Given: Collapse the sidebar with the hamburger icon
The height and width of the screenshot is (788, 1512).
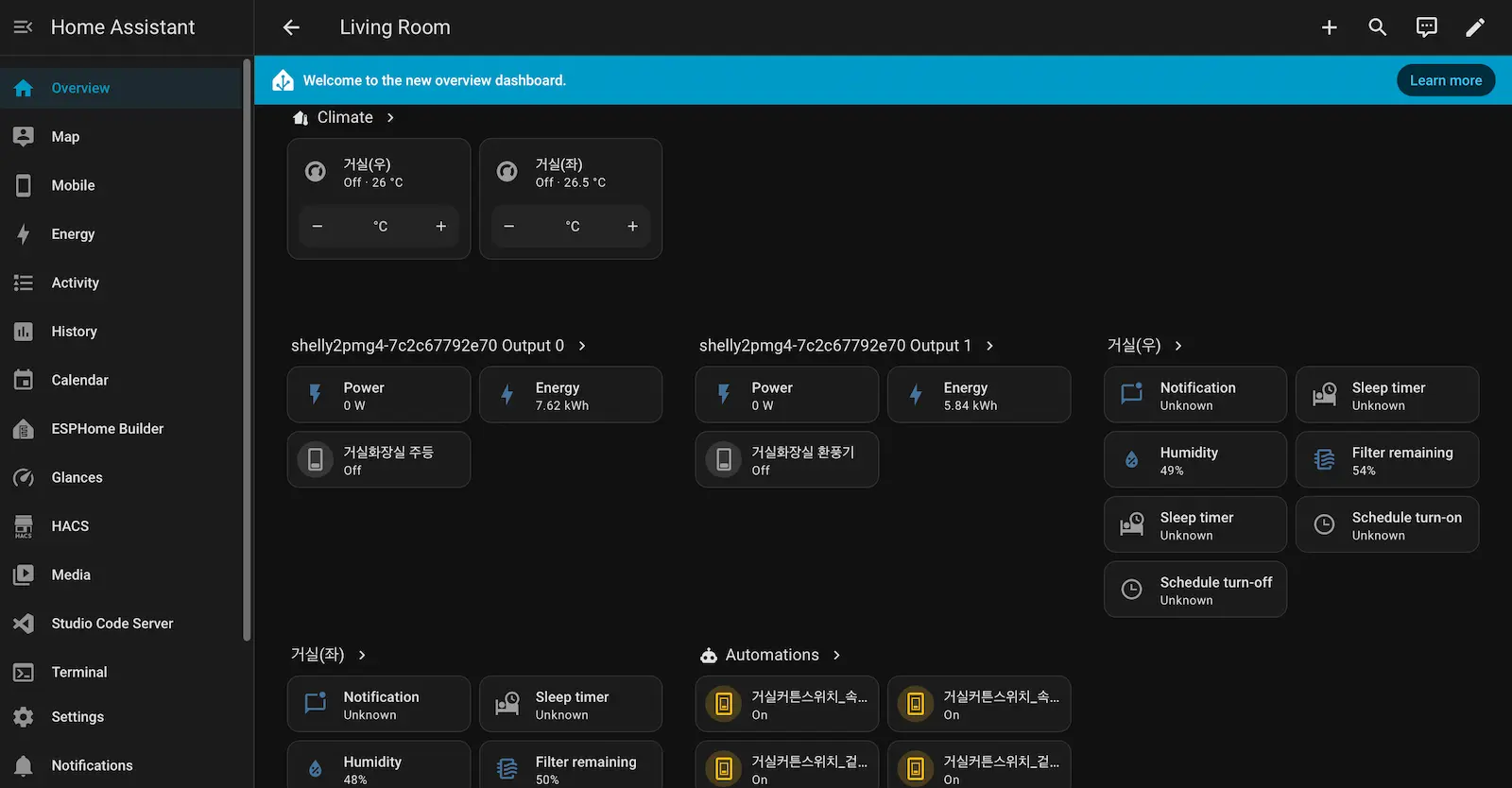Looking at the screenshot, I should (x=24, y=27).
